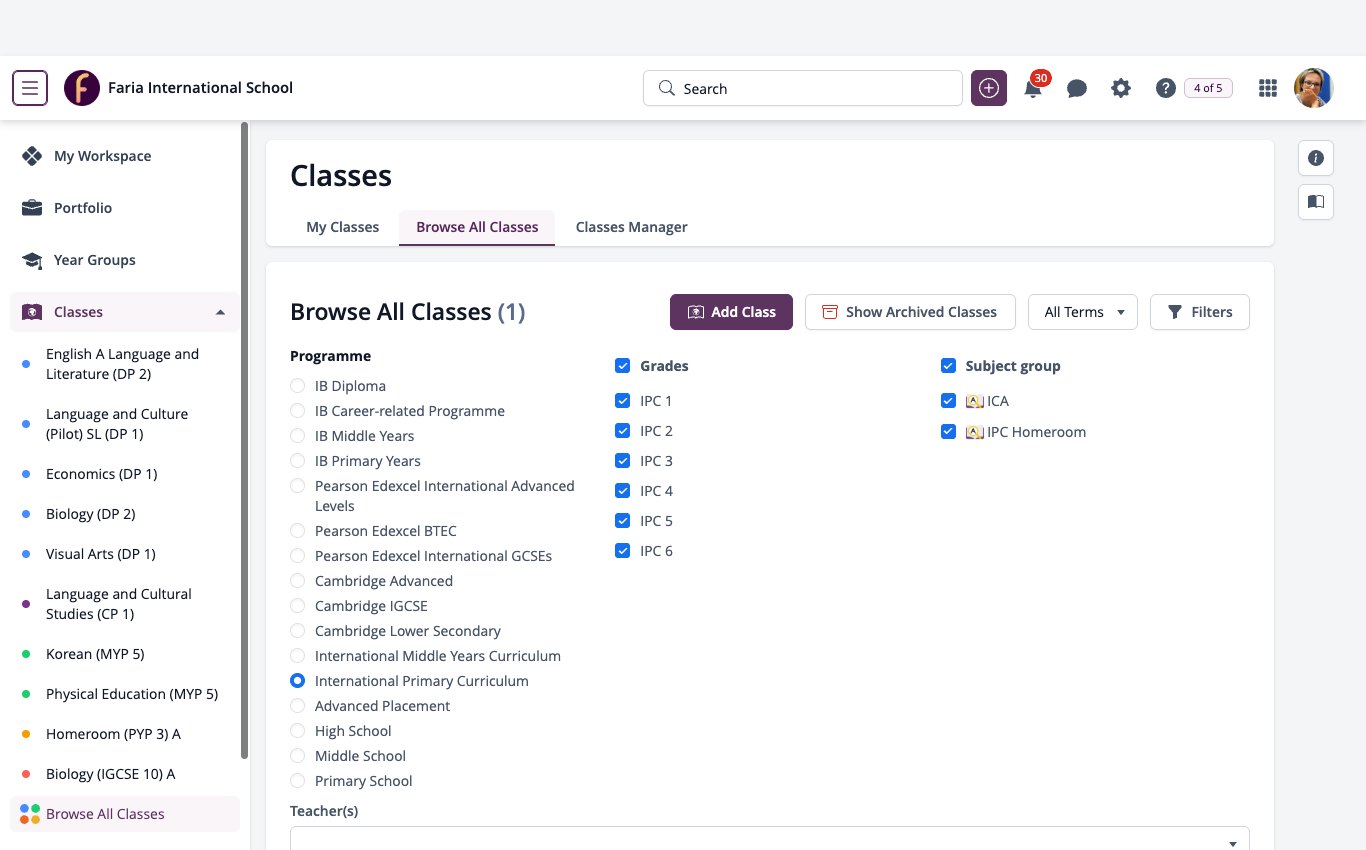Click the notifications bell icon
Viewport: 1366px width, 850px height.
(1033, 89)
